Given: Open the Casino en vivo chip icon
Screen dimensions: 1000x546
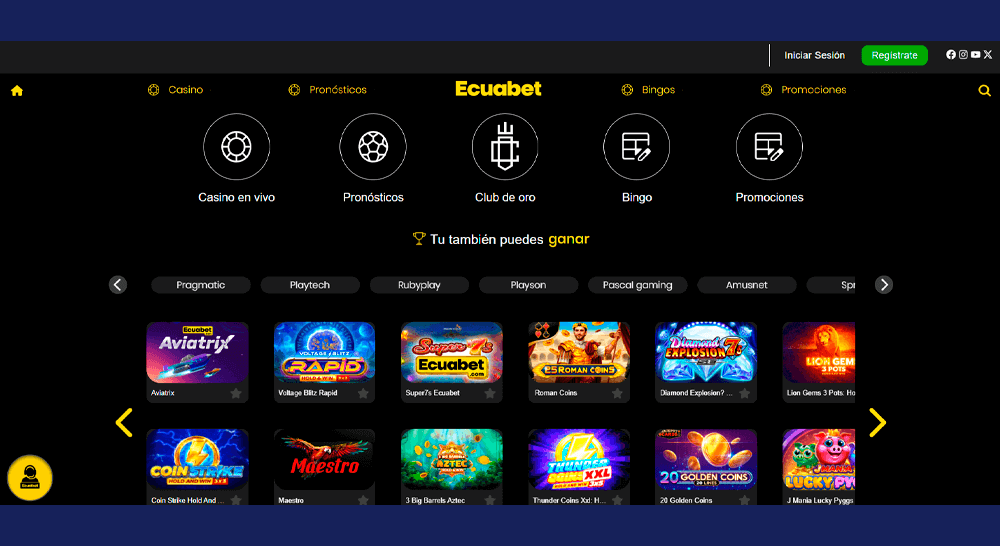Looking at the screenshot, I should click(x=237, y=147).
